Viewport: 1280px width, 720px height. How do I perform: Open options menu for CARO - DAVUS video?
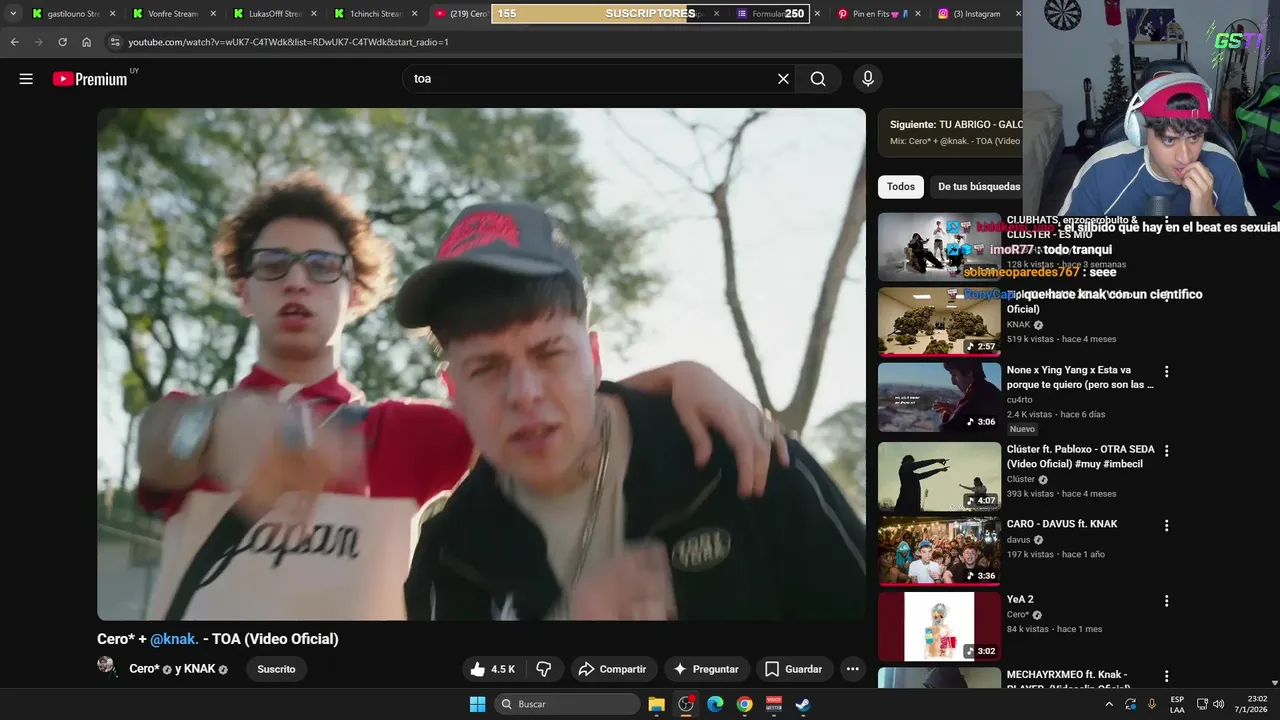click(1166, 525)
